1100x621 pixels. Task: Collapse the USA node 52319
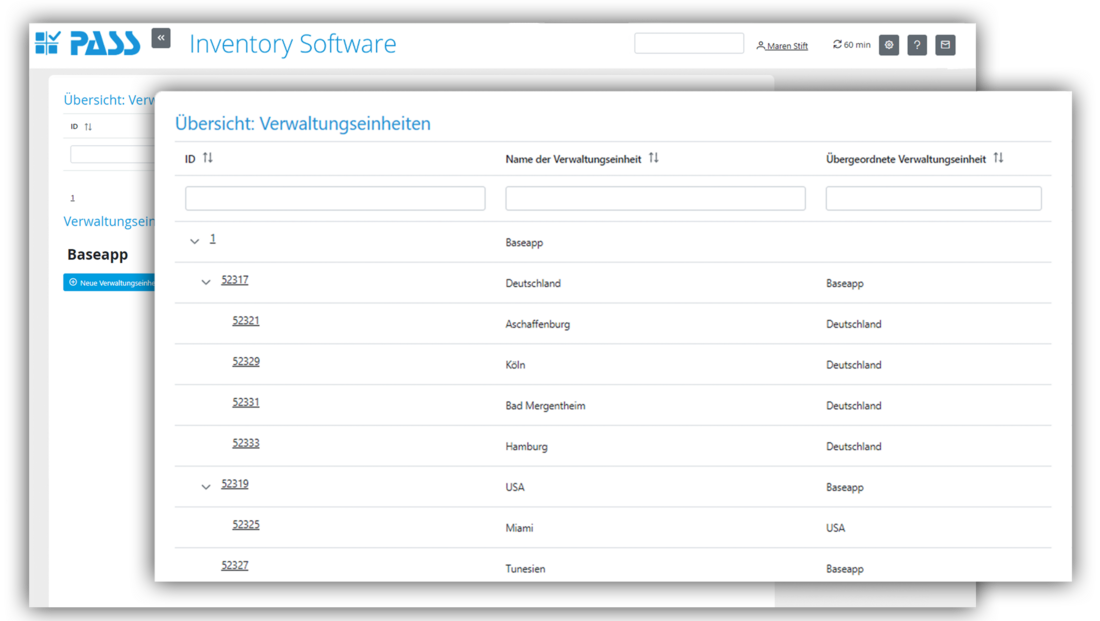pos(205,486)
